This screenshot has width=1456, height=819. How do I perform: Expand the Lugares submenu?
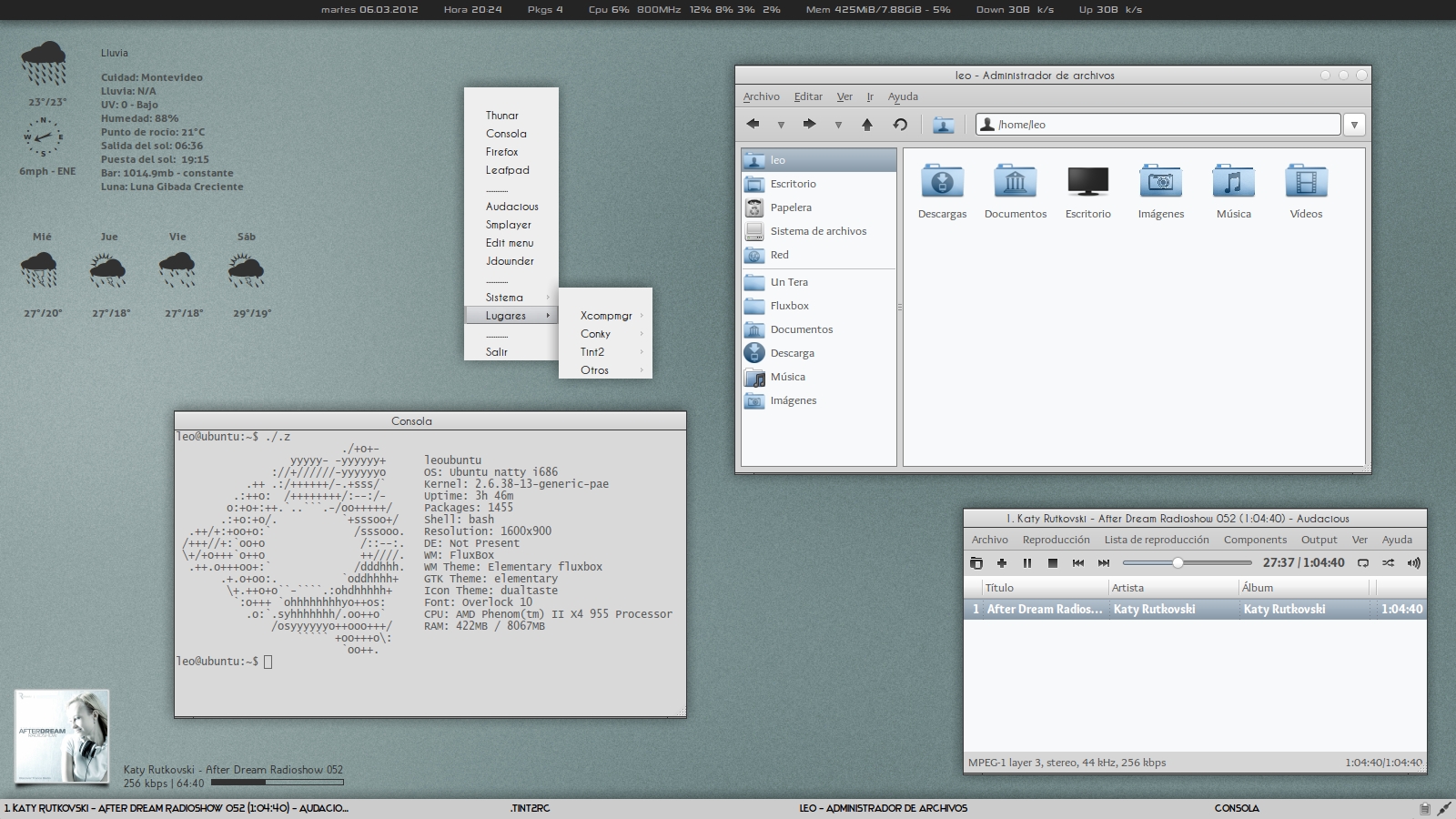[511, 316]
